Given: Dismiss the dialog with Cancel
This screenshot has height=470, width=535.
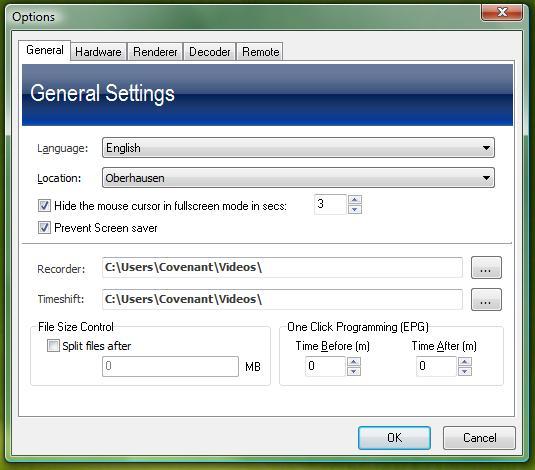Looking at the screenshot, I should point(479,438).
